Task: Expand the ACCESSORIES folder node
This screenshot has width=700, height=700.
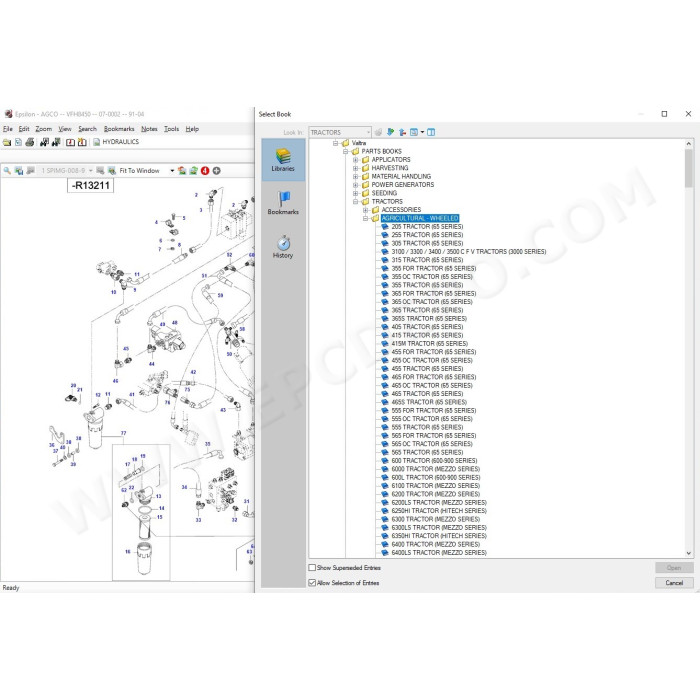Action: tap(366, 210)
